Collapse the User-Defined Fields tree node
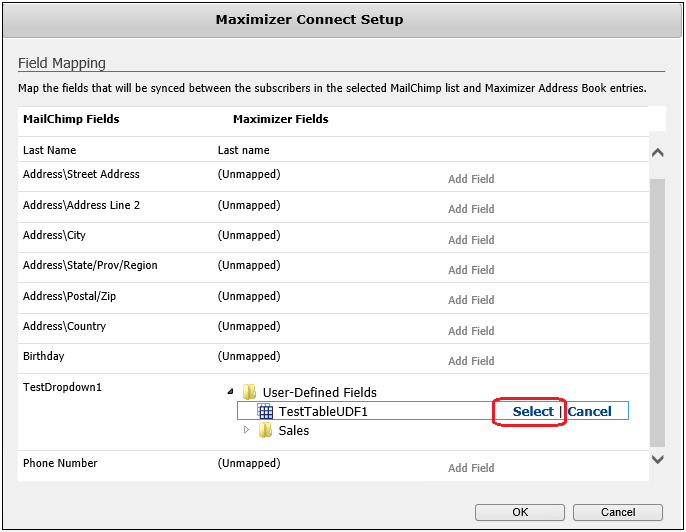This screenshot has height=532, width=686. pos(231,392)
